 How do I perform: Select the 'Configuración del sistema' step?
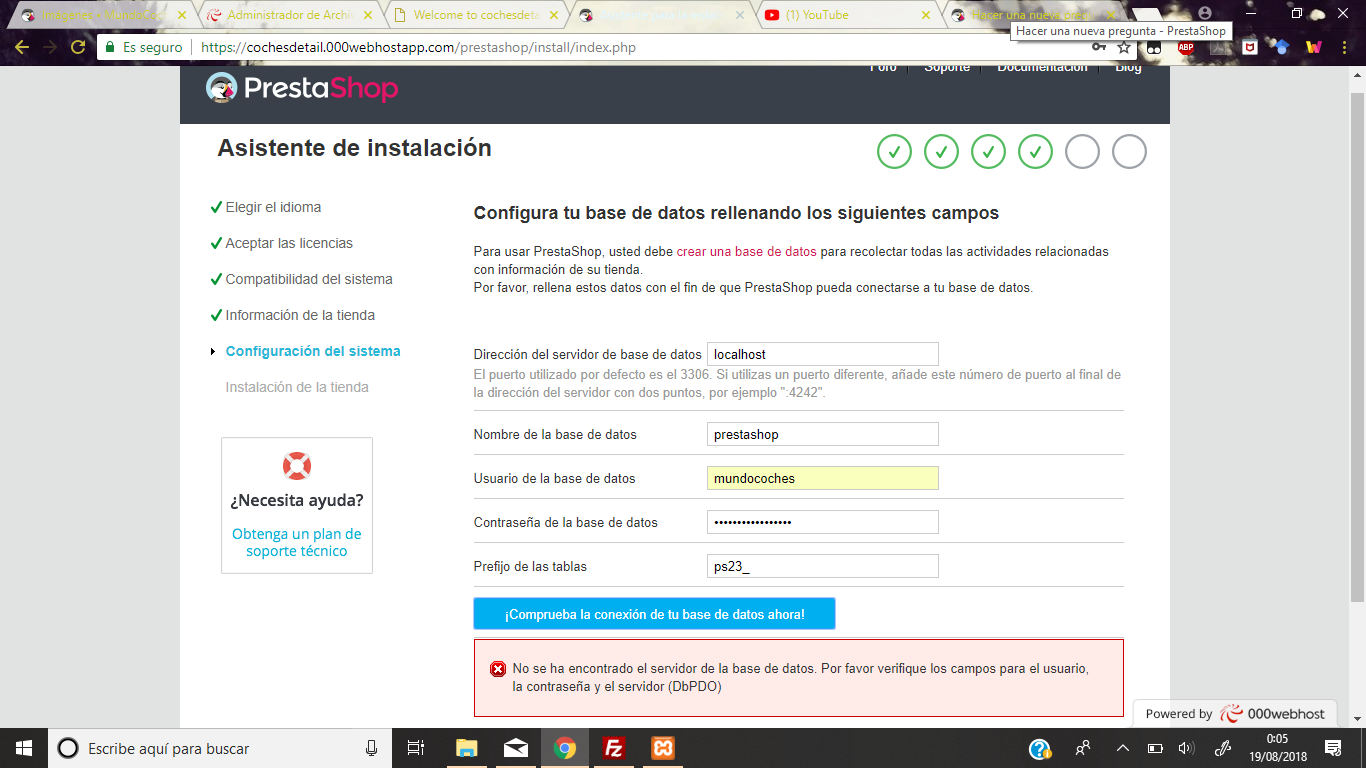click(313, 351)
